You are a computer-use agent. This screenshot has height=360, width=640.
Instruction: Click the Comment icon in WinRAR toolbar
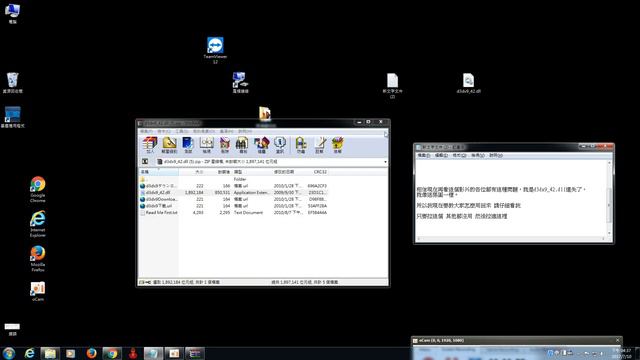(x=319, y=145)
